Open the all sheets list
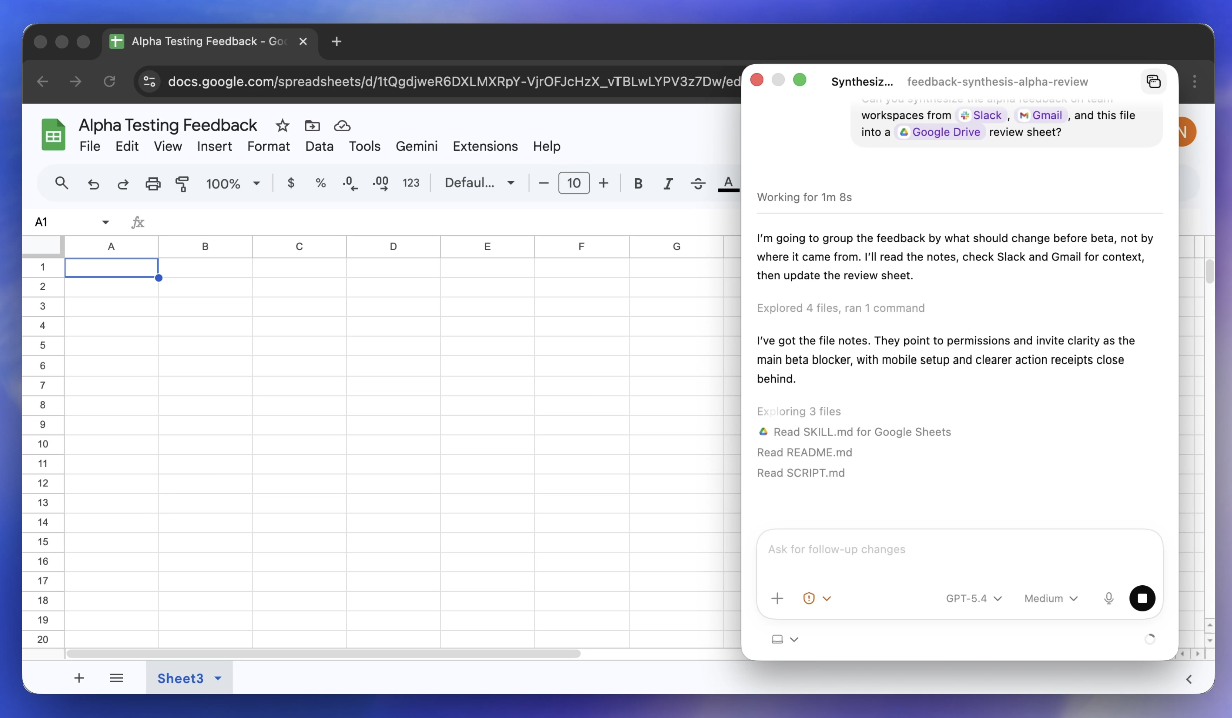The width and height of the screenshot is (1232, 718). coord(116,678)
